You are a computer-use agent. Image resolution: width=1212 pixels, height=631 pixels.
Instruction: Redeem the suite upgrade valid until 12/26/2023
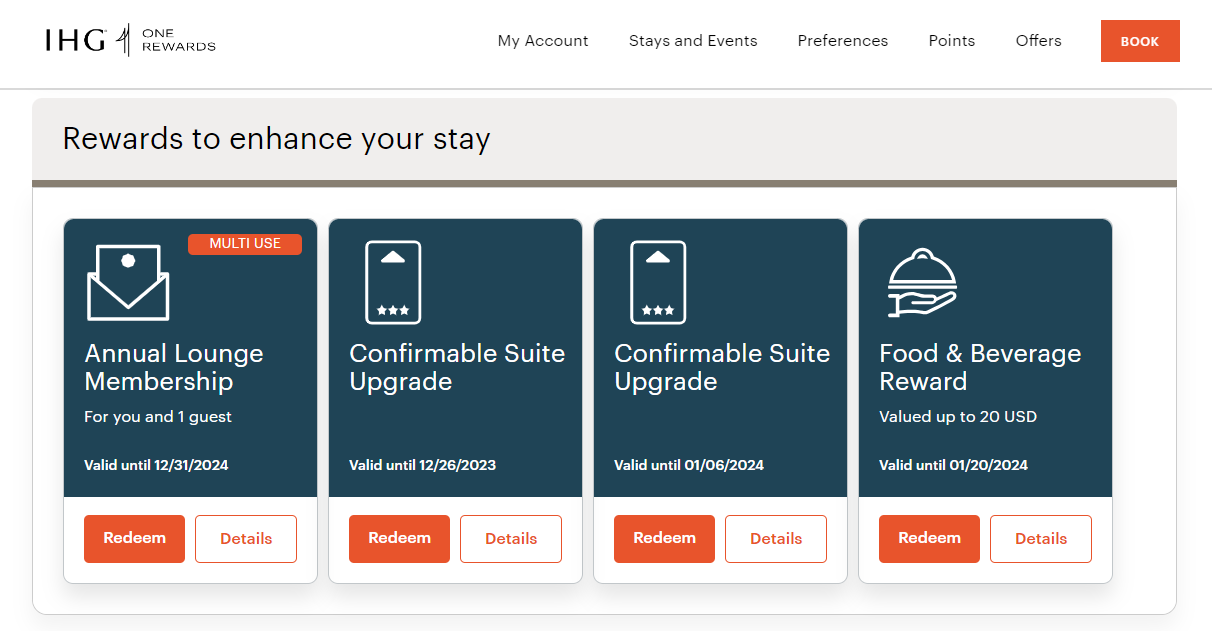(399, 538)
